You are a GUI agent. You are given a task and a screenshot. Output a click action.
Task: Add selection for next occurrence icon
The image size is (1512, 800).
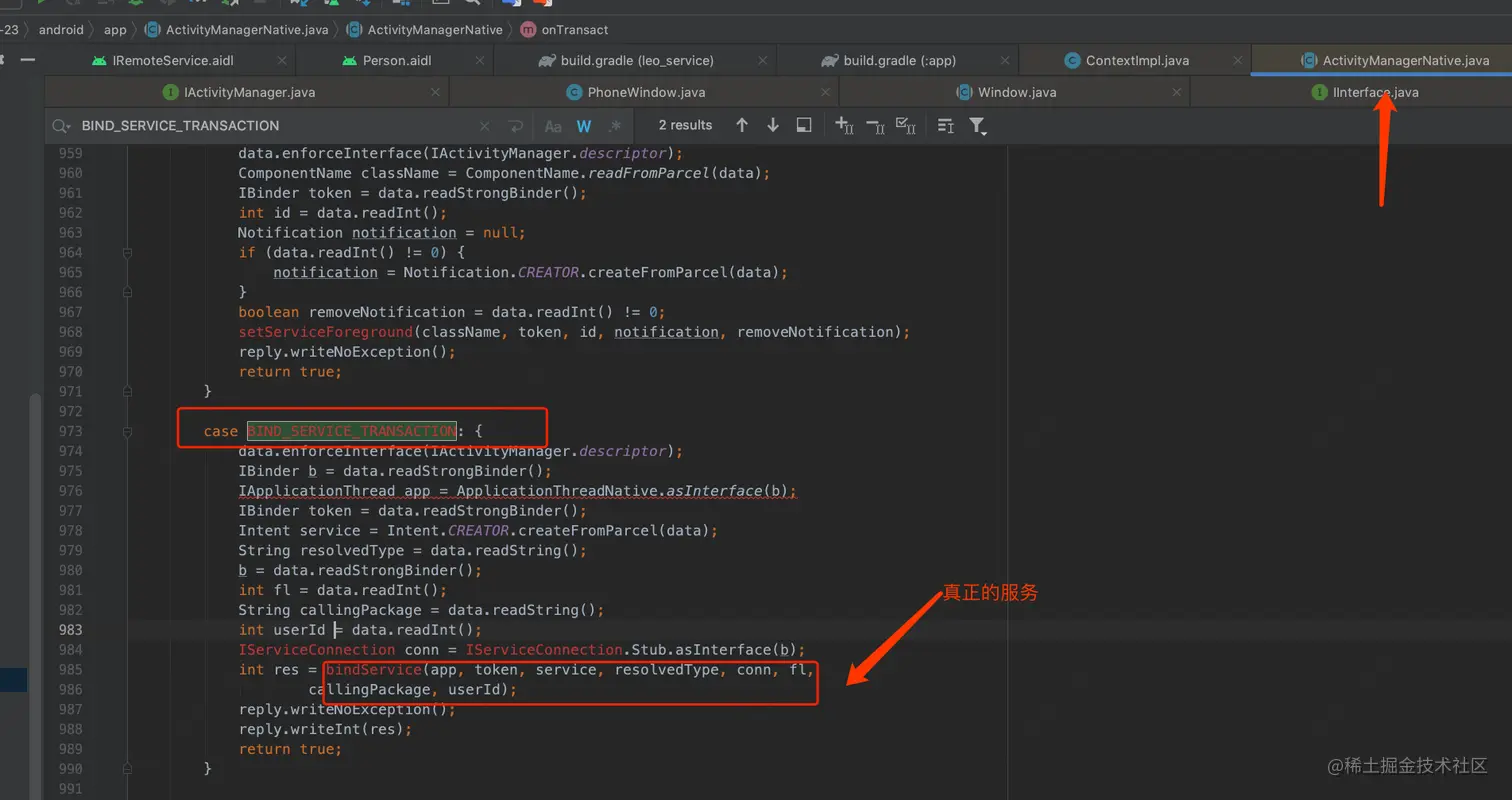tap(843, 125)
